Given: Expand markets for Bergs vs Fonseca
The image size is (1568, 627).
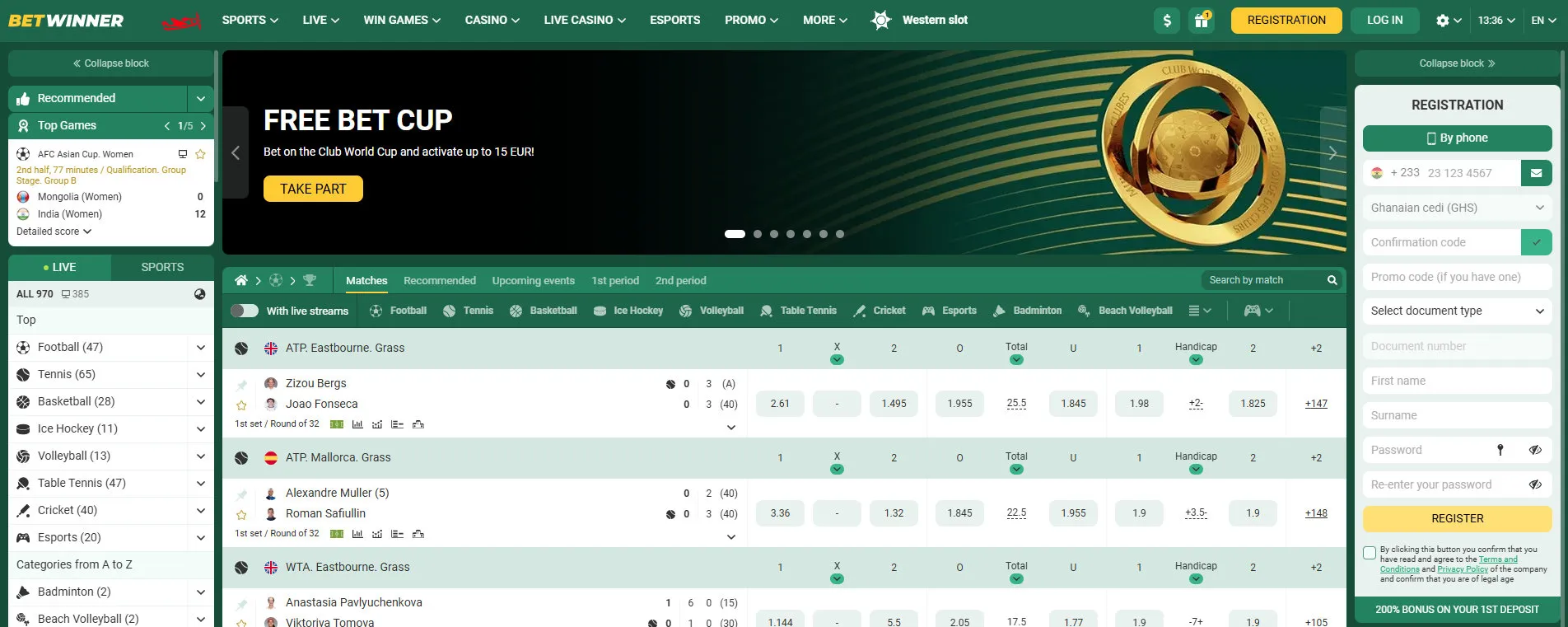Looking at the screenshot, I should pyautogui.click(x=731, y=428).
